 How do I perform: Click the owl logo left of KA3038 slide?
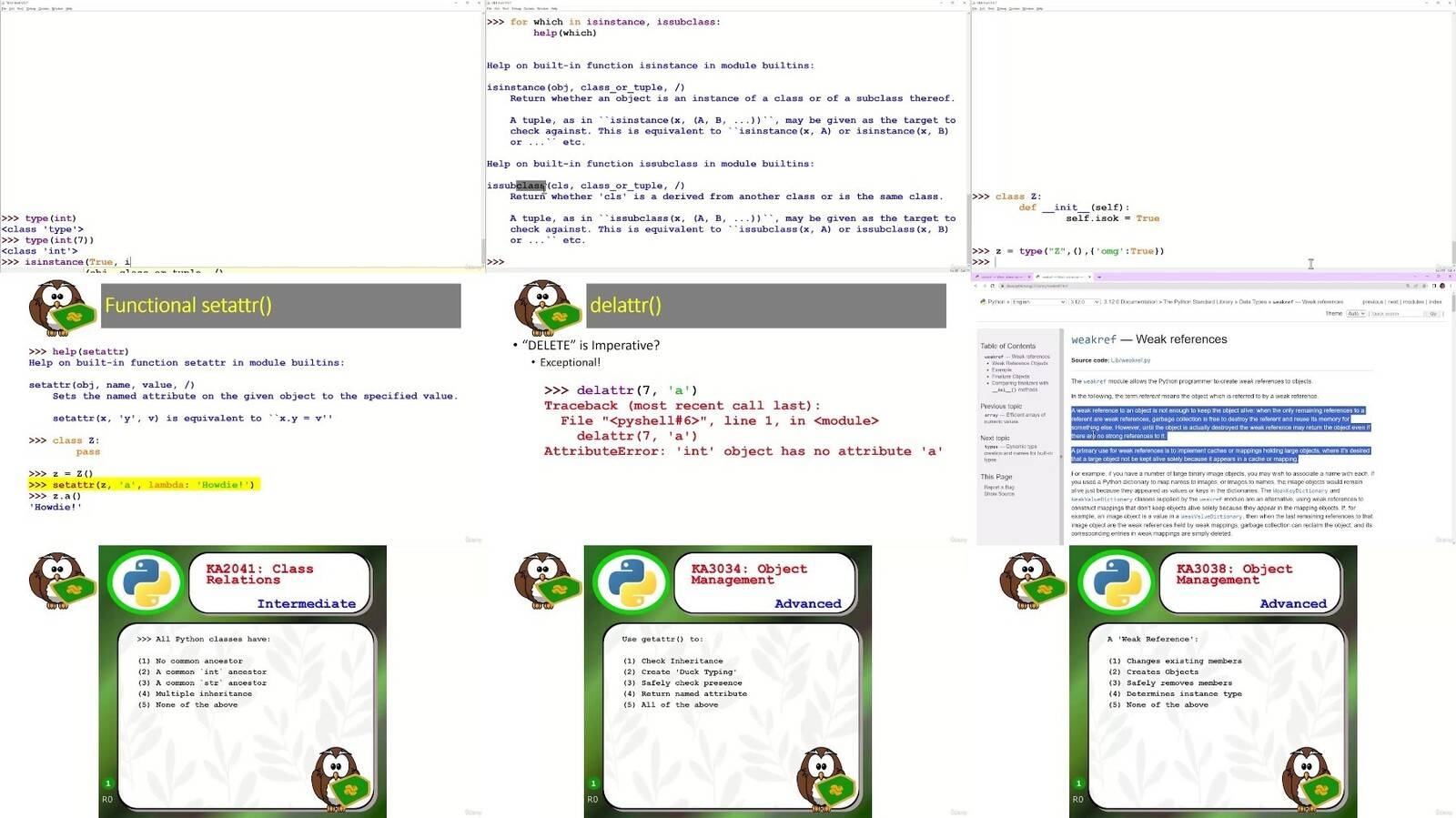(1033, 580)
